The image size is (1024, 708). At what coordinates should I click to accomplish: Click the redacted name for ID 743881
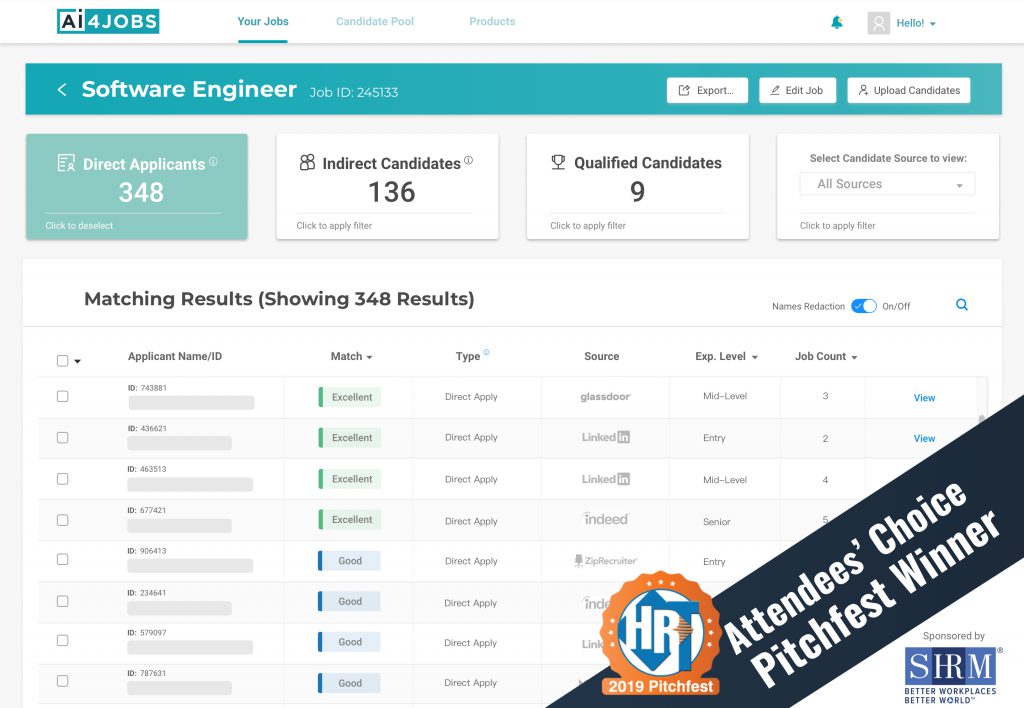tap(191, 402)
